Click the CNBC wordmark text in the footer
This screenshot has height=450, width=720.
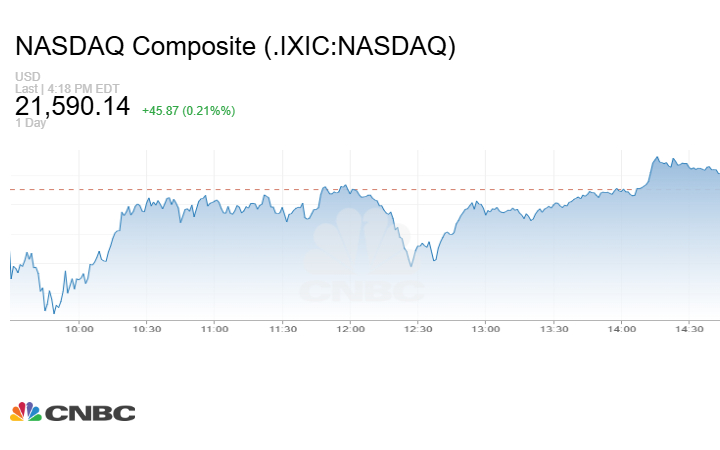90,413
